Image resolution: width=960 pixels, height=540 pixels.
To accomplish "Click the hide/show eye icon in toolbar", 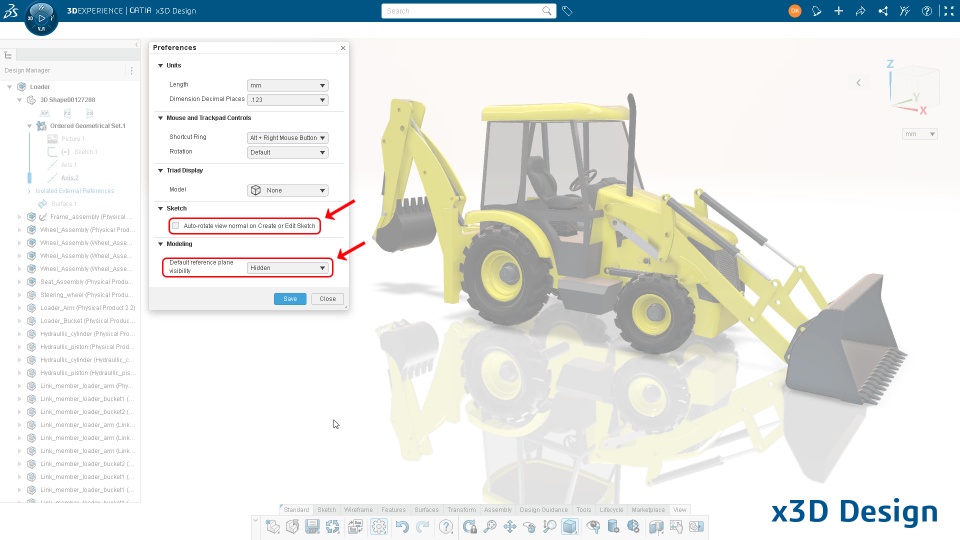I will 593,527.
